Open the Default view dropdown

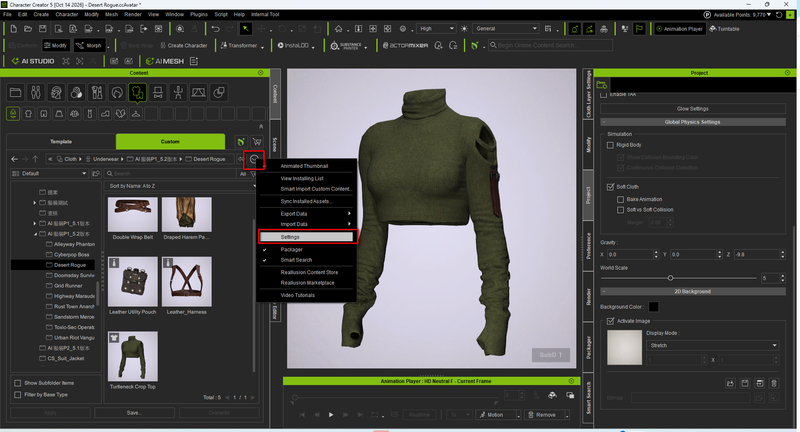coord(49,174)
